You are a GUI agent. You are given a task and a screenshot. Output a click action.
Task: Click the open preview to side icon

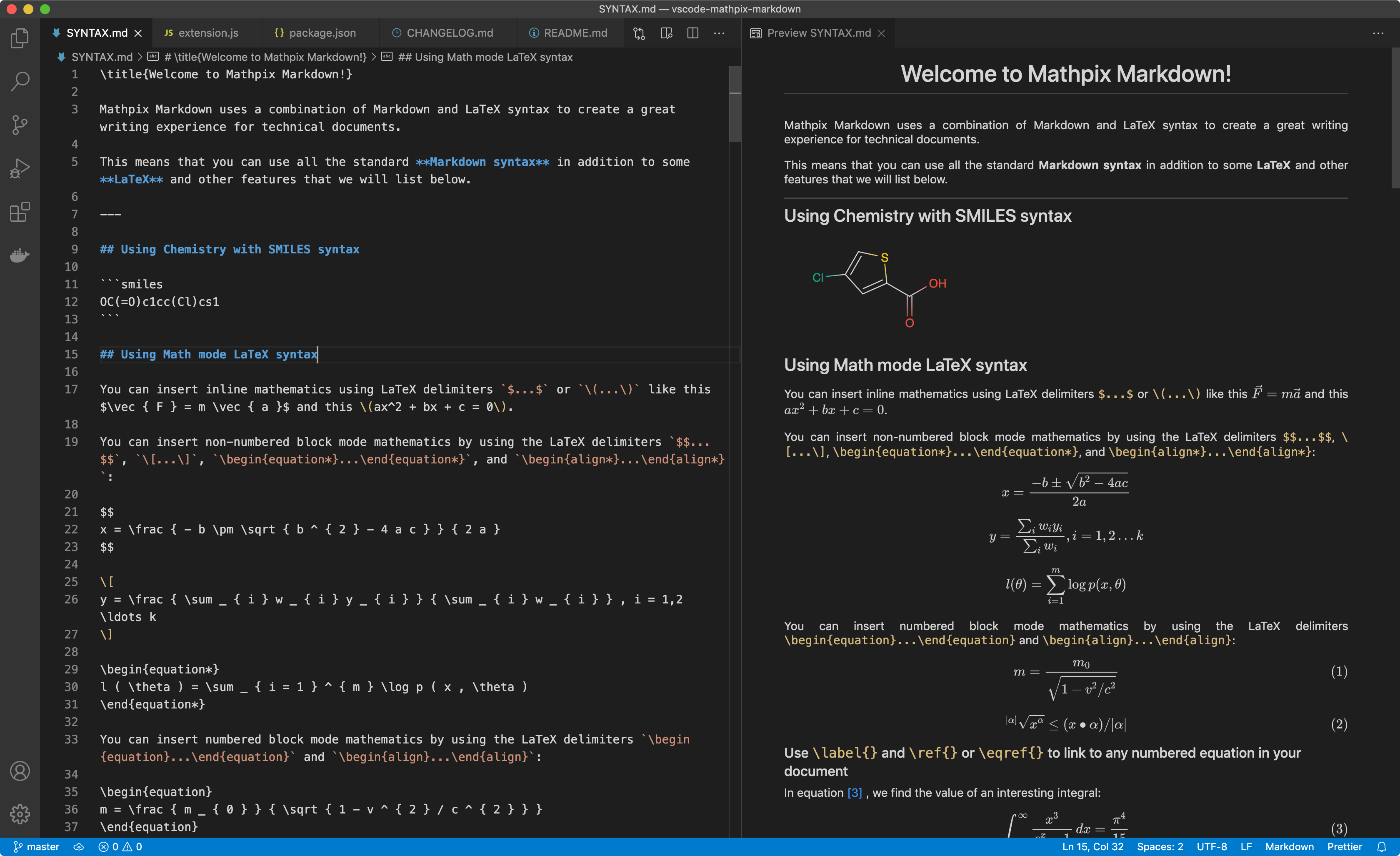click(x=667, y=33)
